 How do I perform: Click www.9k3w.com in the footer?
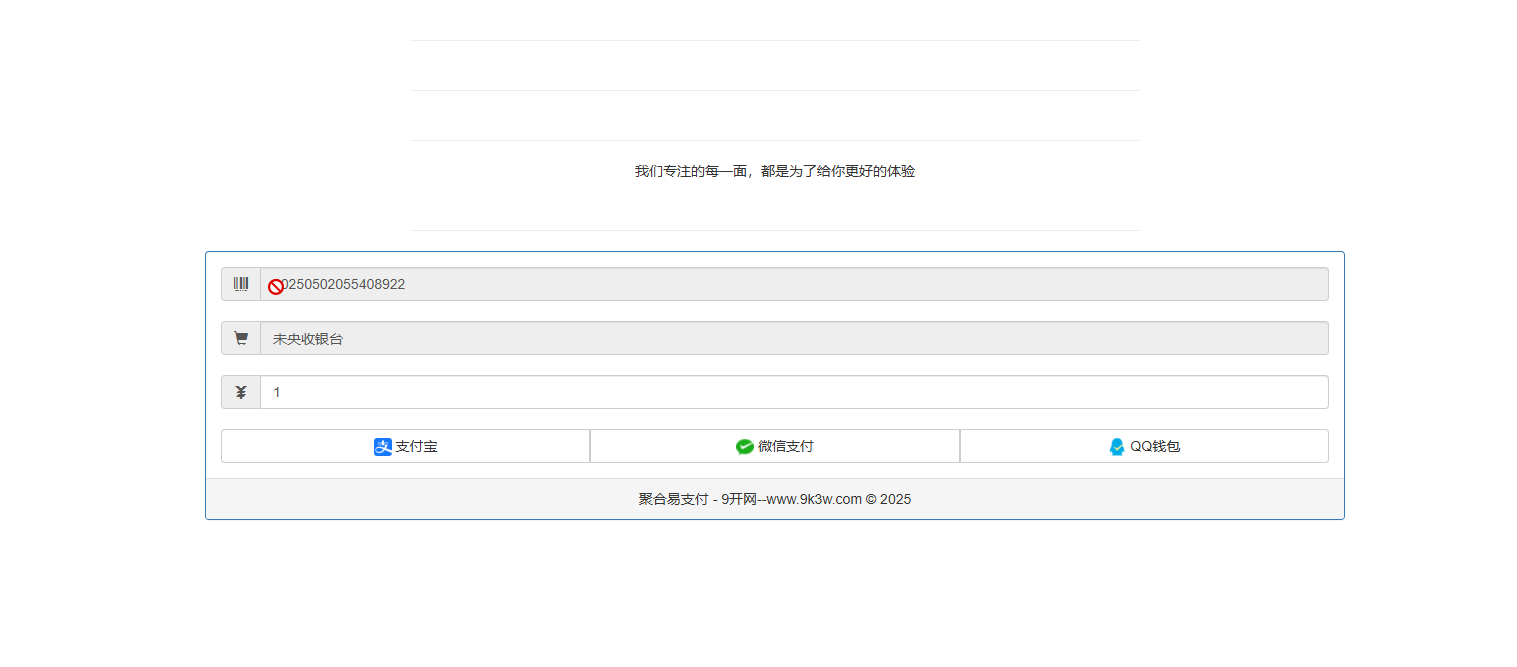(x=814, y=499)
